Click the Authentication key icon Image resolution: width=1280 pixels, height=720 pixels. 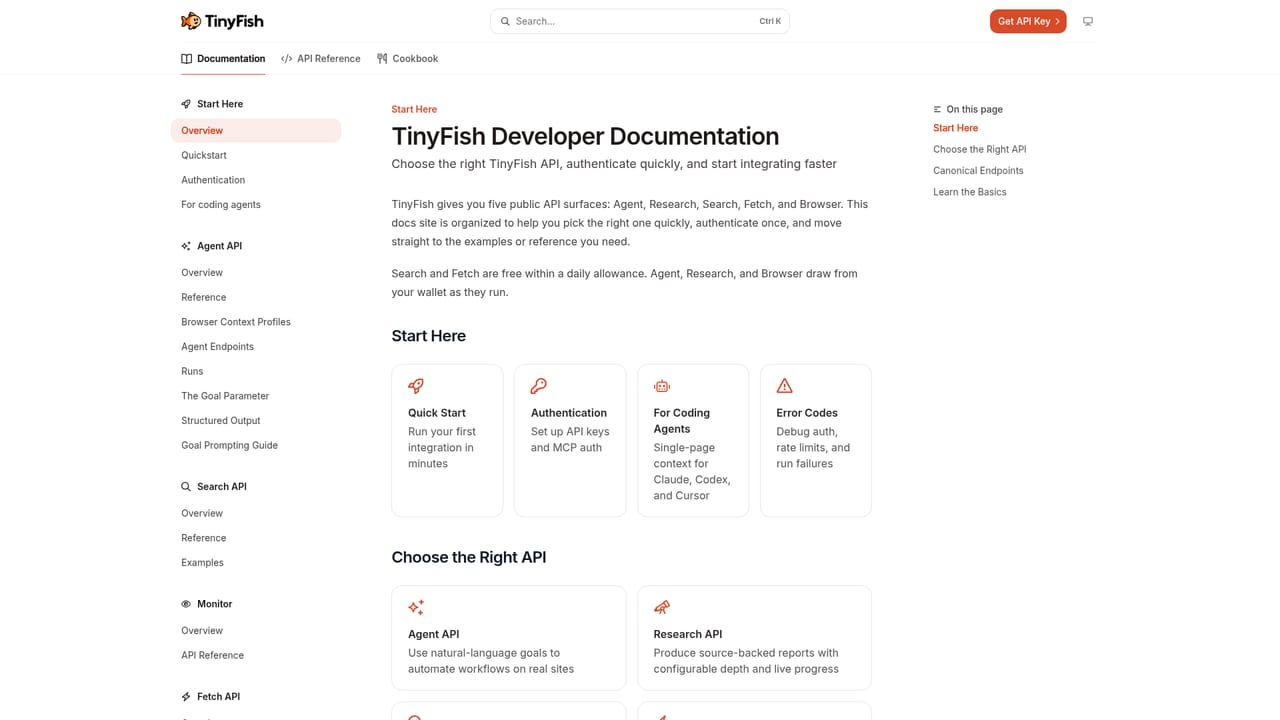(539, 386)
